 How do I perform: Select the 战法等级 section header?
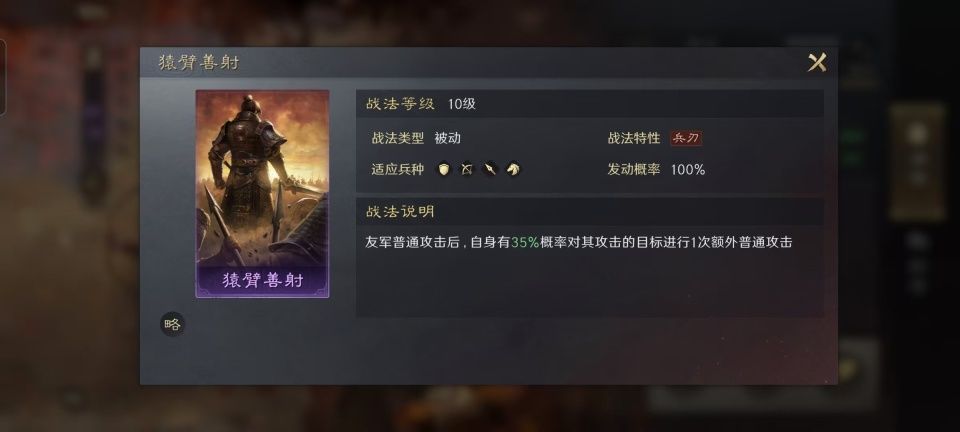point(400,104)
